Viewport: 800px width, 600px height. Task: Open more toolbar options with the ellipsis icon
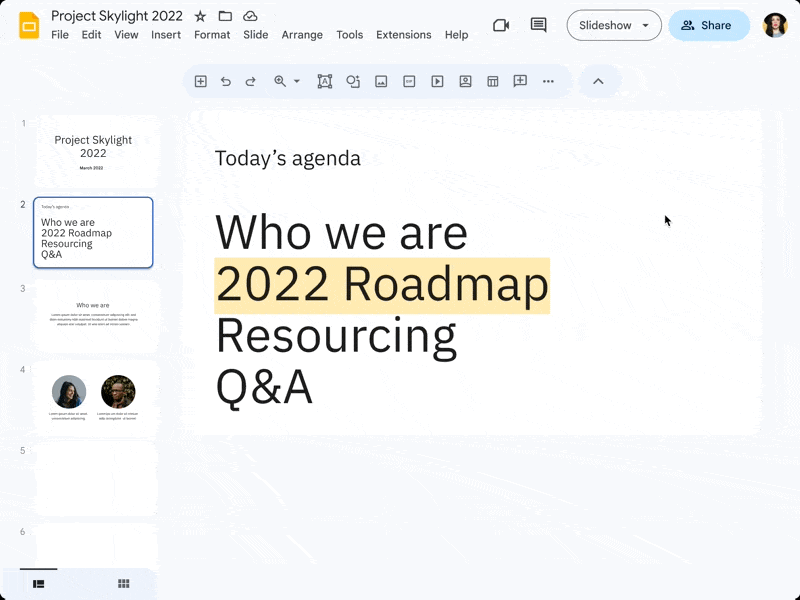coord(548,81)
